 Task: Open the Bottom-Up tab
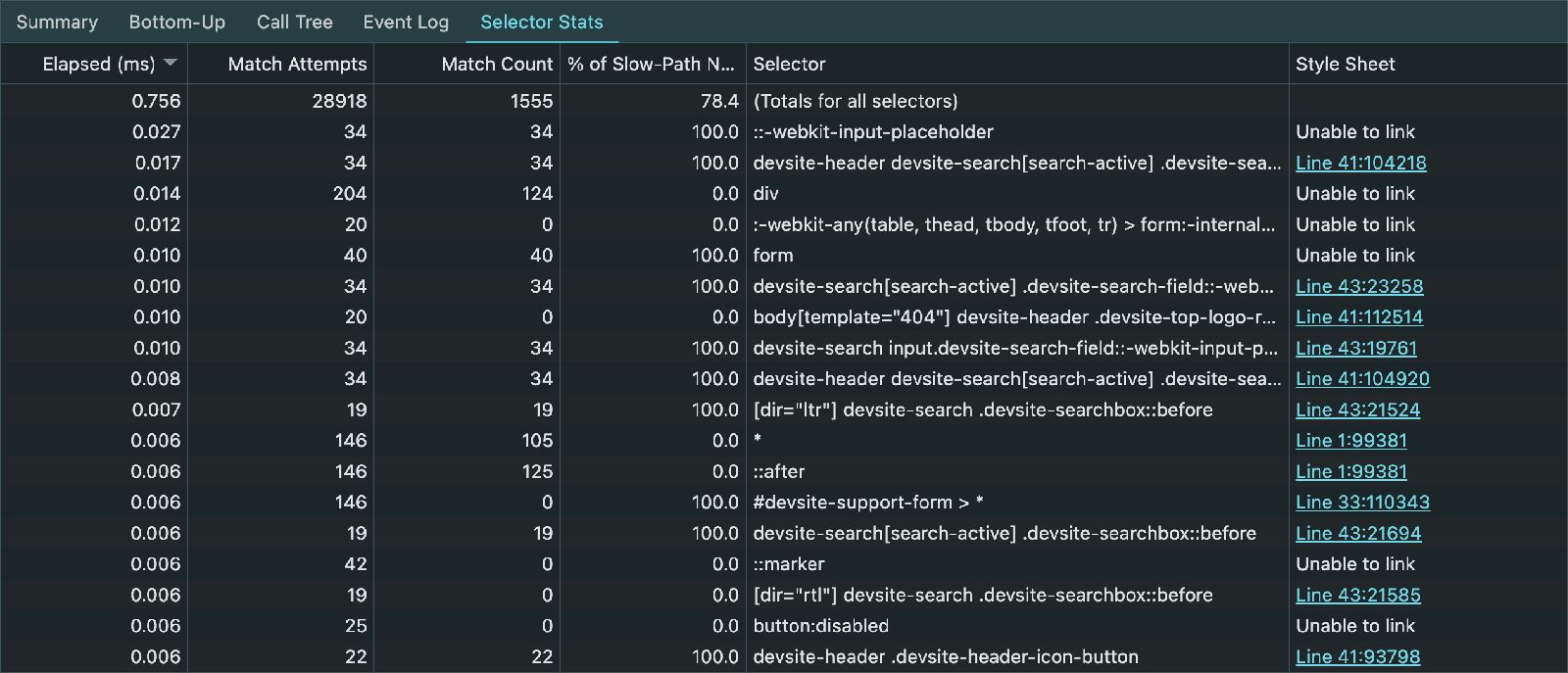pyautogui.click(x=177, y=22)
